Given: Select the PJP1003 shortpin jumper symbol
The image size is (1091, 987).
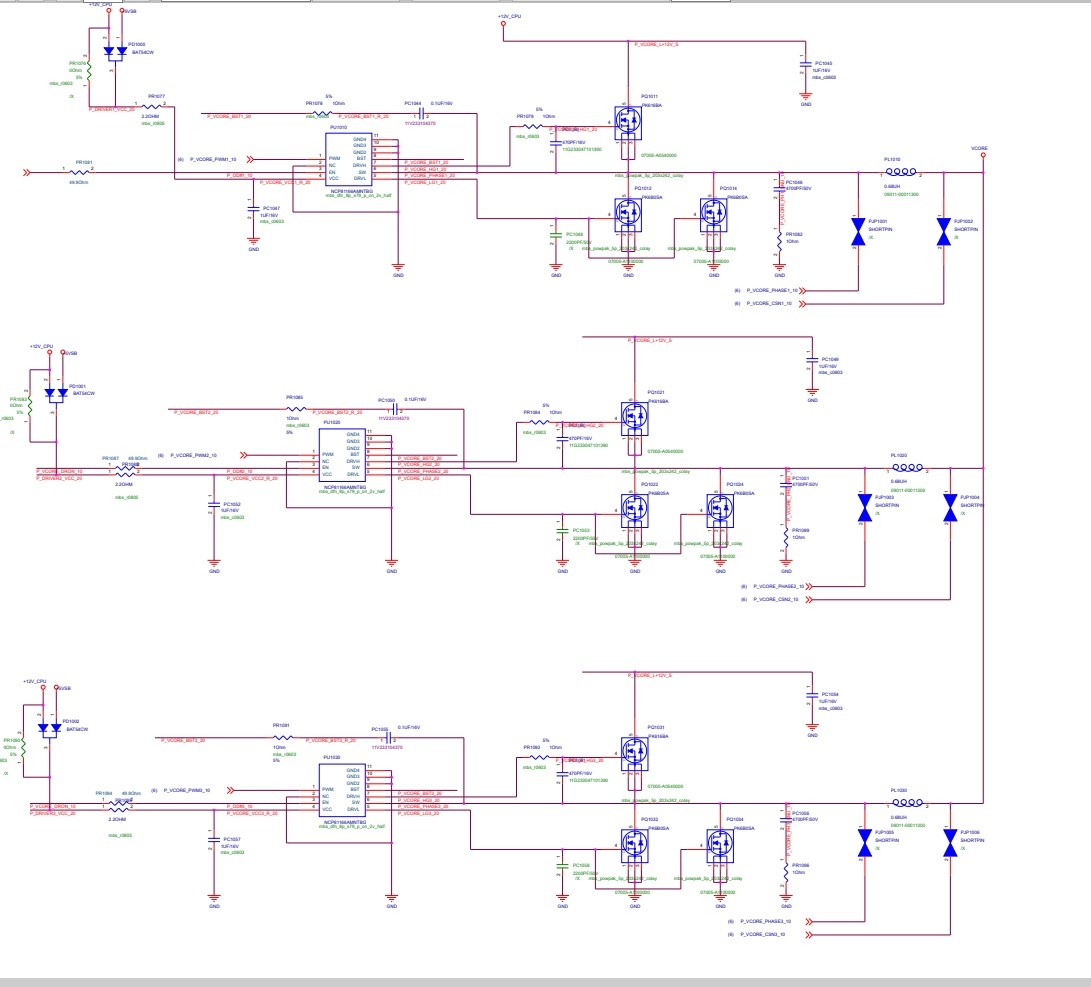Looking at the screenshot, I should (865, 508).
